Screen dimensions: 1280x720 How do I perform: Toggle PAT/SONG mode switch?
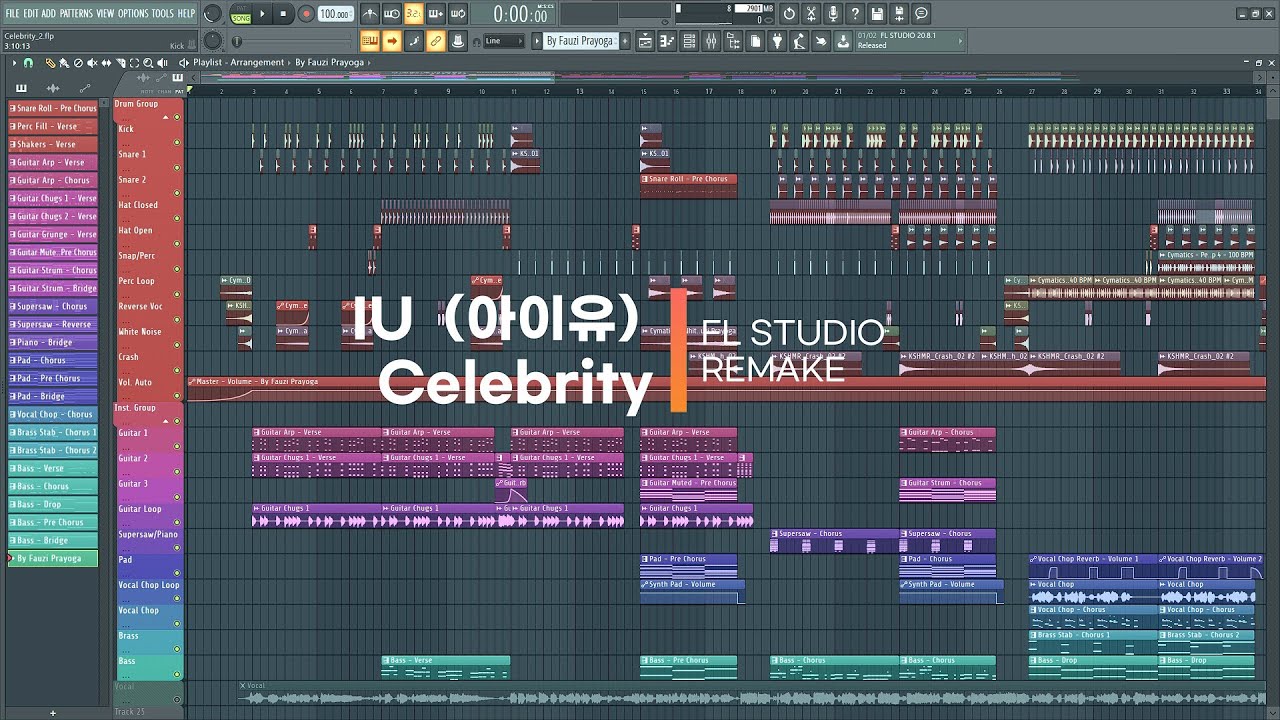click(241, 15)
